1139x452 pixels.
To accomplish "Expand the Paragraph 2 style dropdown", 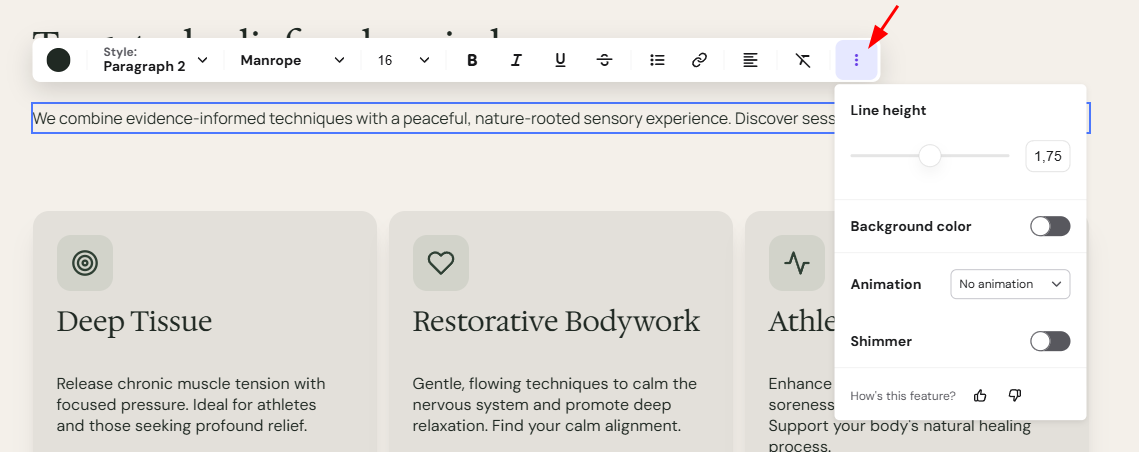I will tap(155, 60).
